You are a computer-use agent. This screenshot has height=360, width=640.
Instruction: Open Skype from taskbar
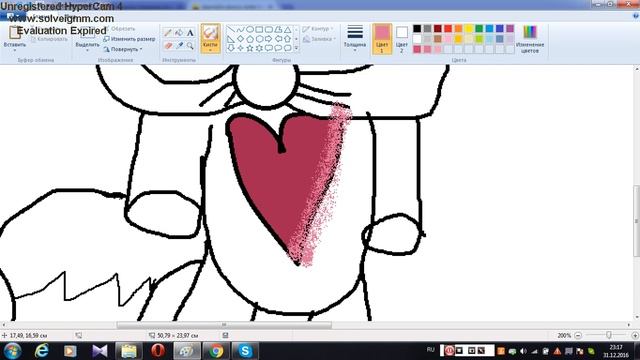point(245,351)
